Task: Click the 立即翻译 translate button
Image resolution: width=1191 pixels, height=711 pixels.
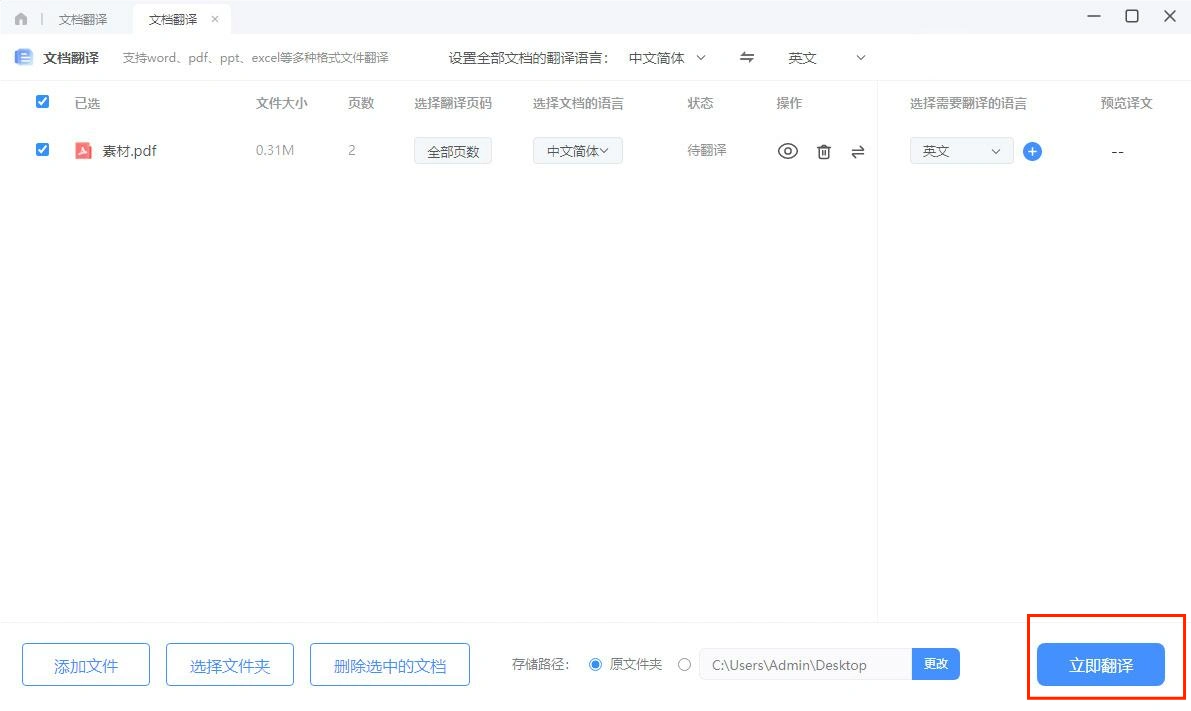Action: pos(1098,664)
